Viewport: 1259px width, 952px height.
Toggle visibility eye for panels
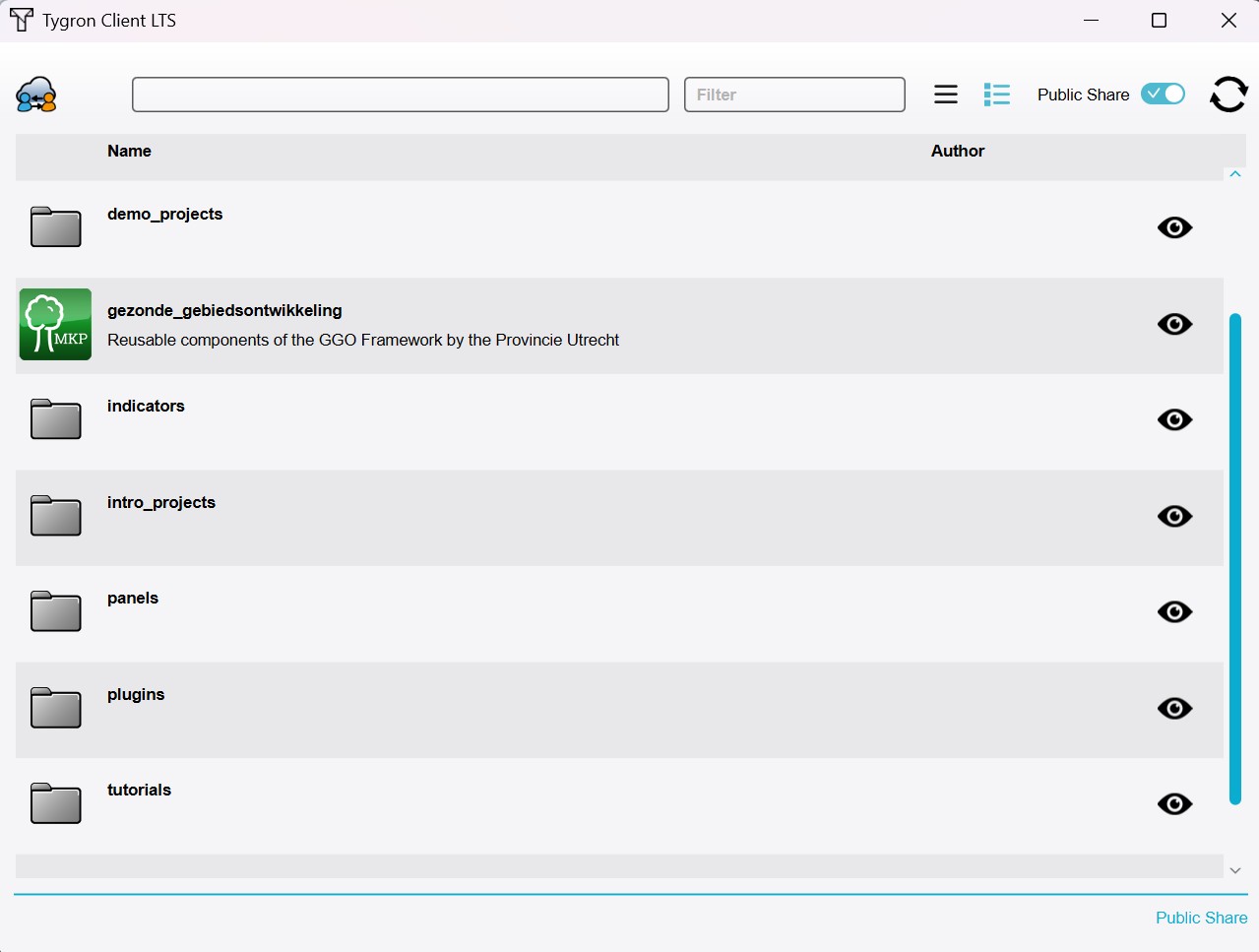point(1174,611)
